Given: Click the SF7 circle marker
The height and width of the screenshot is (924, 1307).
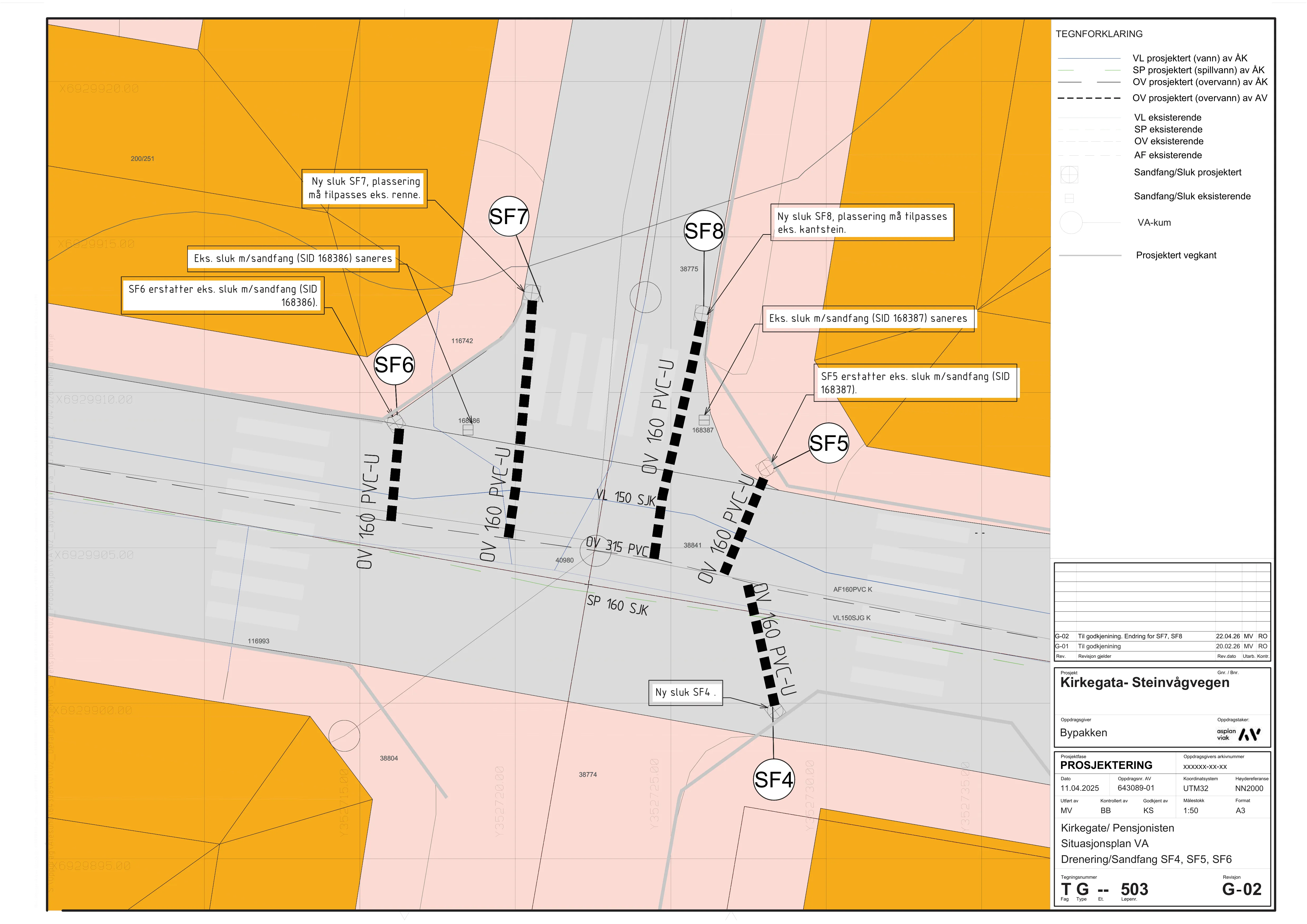Looking at the screenshot, I should (x=509, y=217).
